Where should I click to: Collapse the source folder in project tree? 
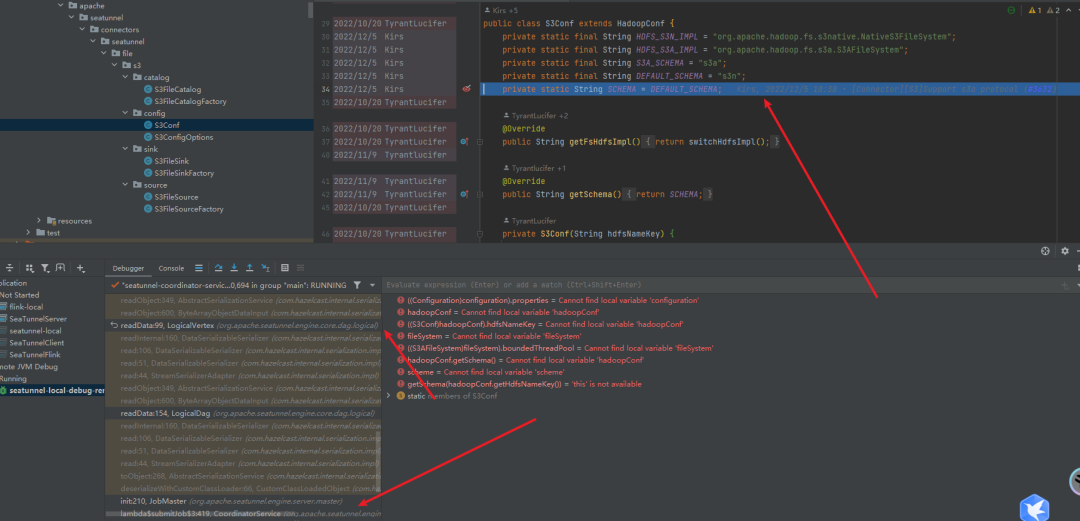(x=125, y=185)
